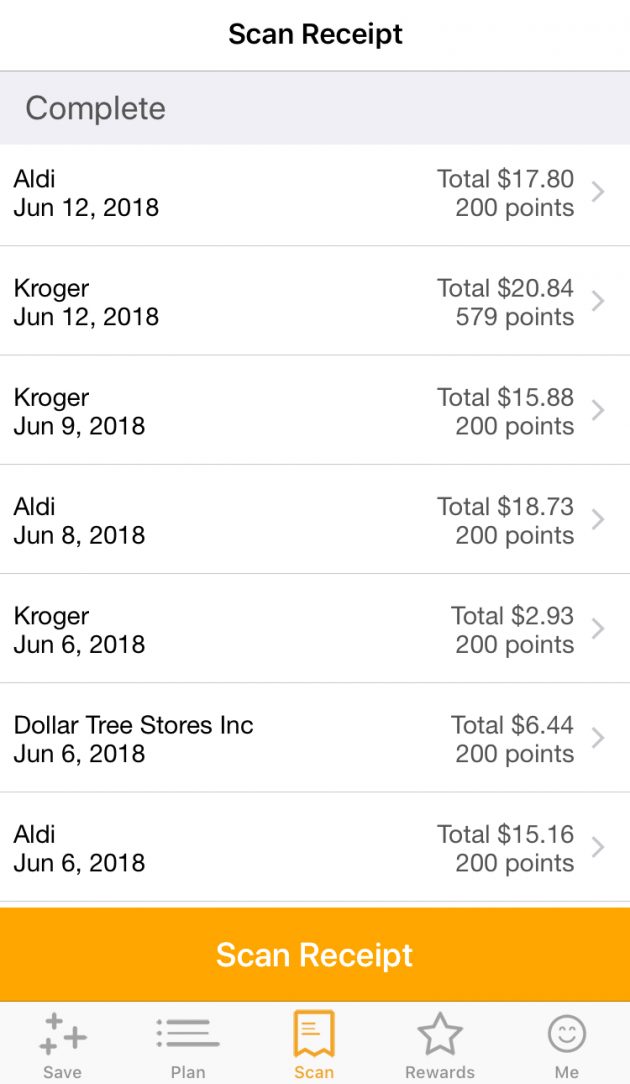Select the Save plus icon
This screenshot has width=630, height=1084.
tap(62, 1031)
